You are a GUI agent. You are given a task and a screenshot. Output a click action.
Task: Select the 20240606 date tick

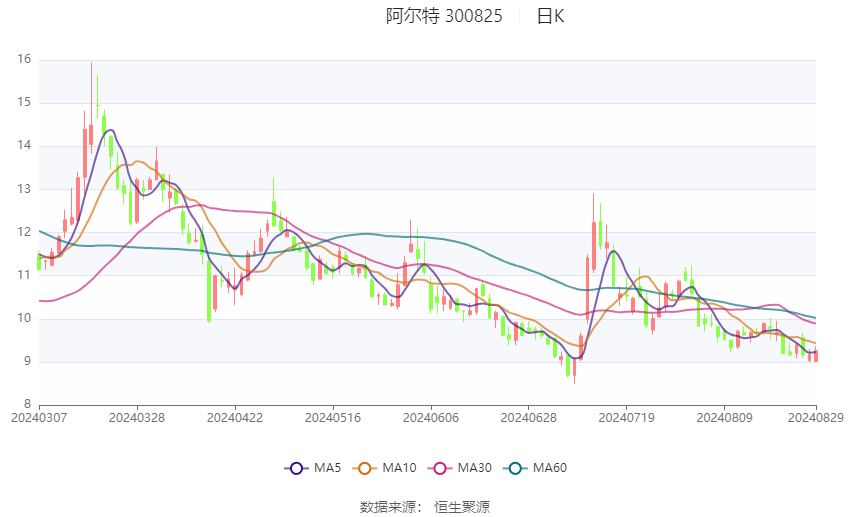(x=431, y=418)
